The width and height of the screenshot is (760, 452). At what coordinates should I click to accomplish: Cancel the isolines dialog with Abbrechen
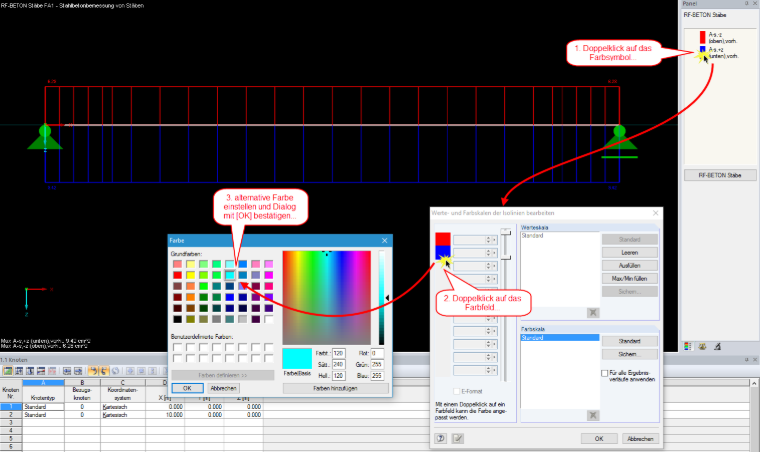point(640,438)
